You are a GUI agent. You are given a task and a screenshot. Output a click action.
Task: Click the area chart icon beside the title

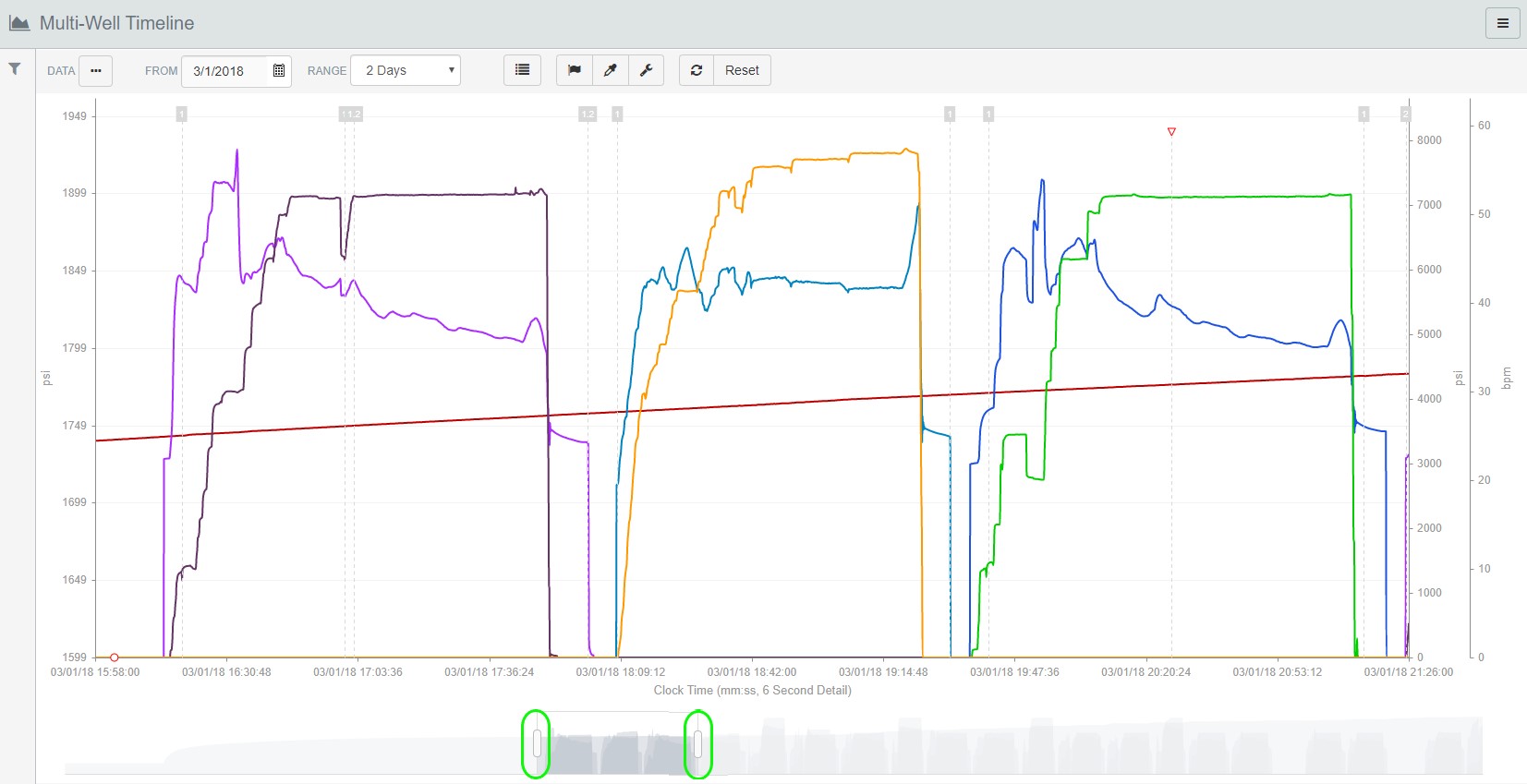(x=19, y=23)
